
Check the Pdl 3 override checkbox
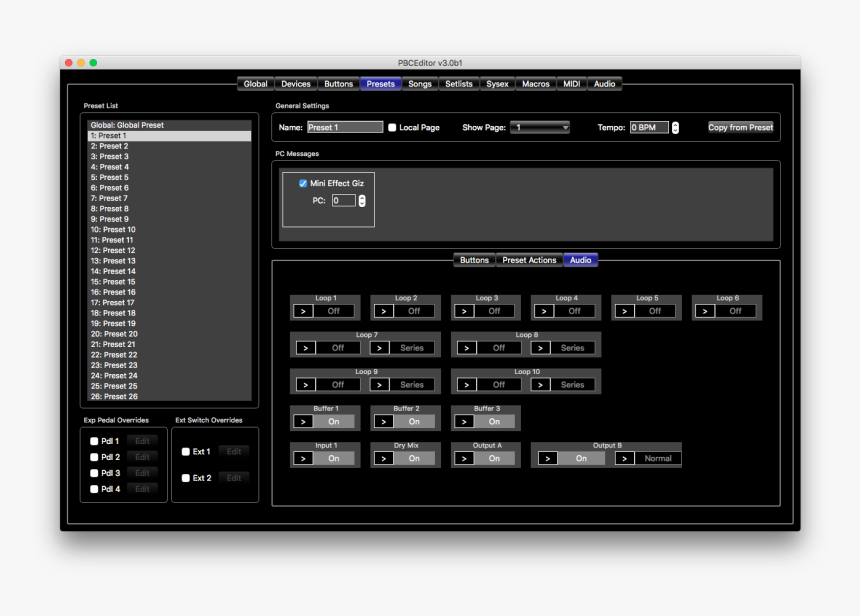point(94,473)
